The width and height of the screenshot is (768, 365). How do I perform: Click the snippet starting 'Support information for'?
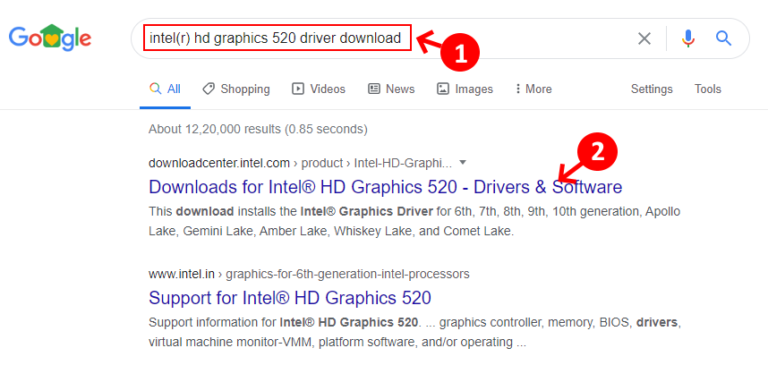[415, 333]
